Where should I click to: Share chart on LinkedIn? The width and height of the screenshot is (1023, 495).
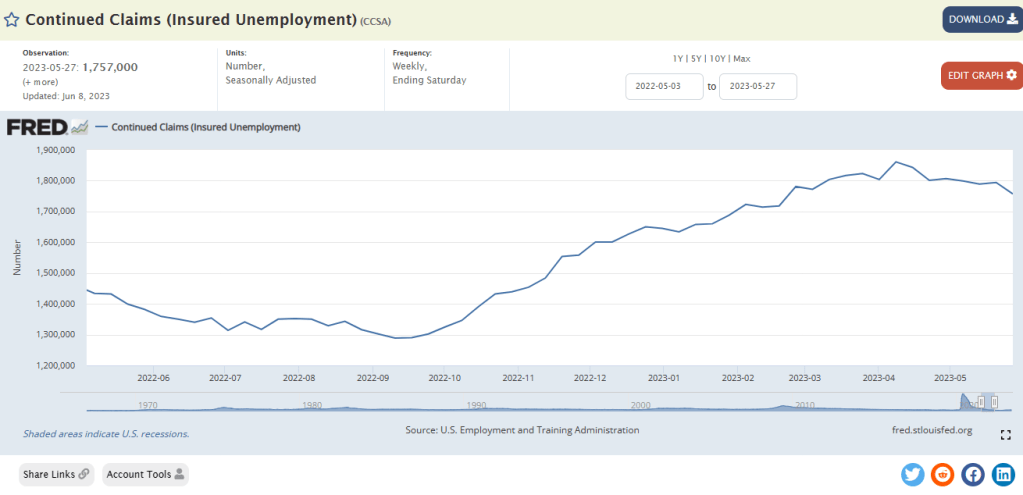click(1002, 474)
